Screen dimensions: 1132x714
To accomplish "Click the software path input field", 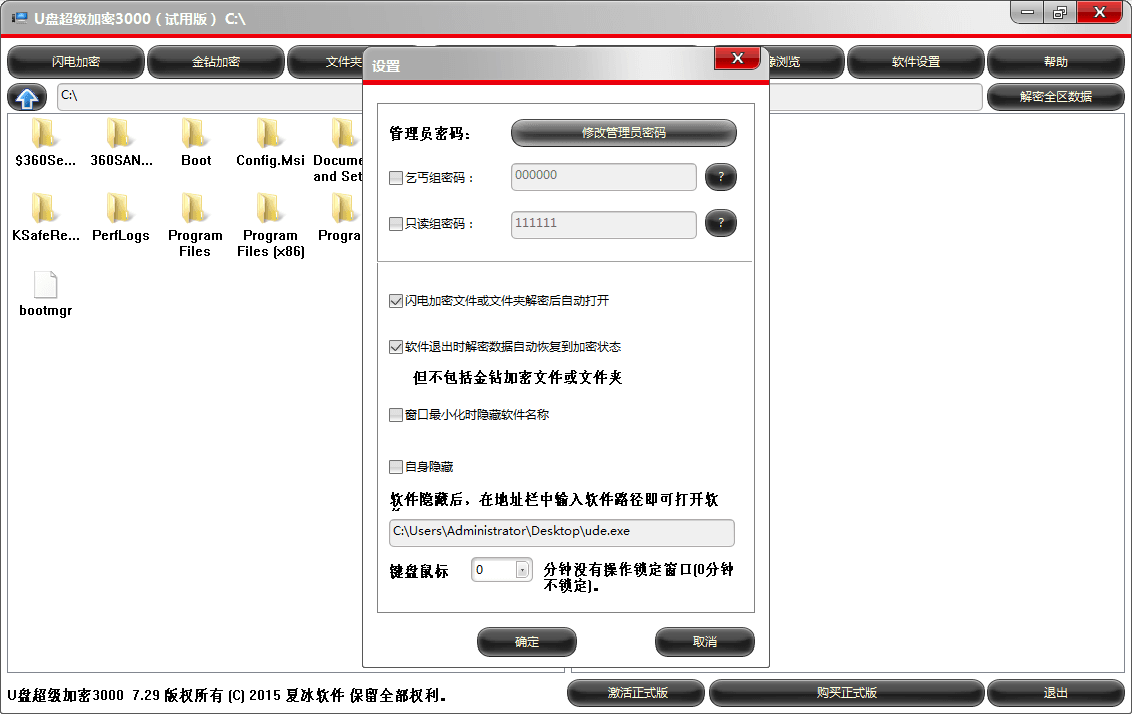I will [561, 532].
